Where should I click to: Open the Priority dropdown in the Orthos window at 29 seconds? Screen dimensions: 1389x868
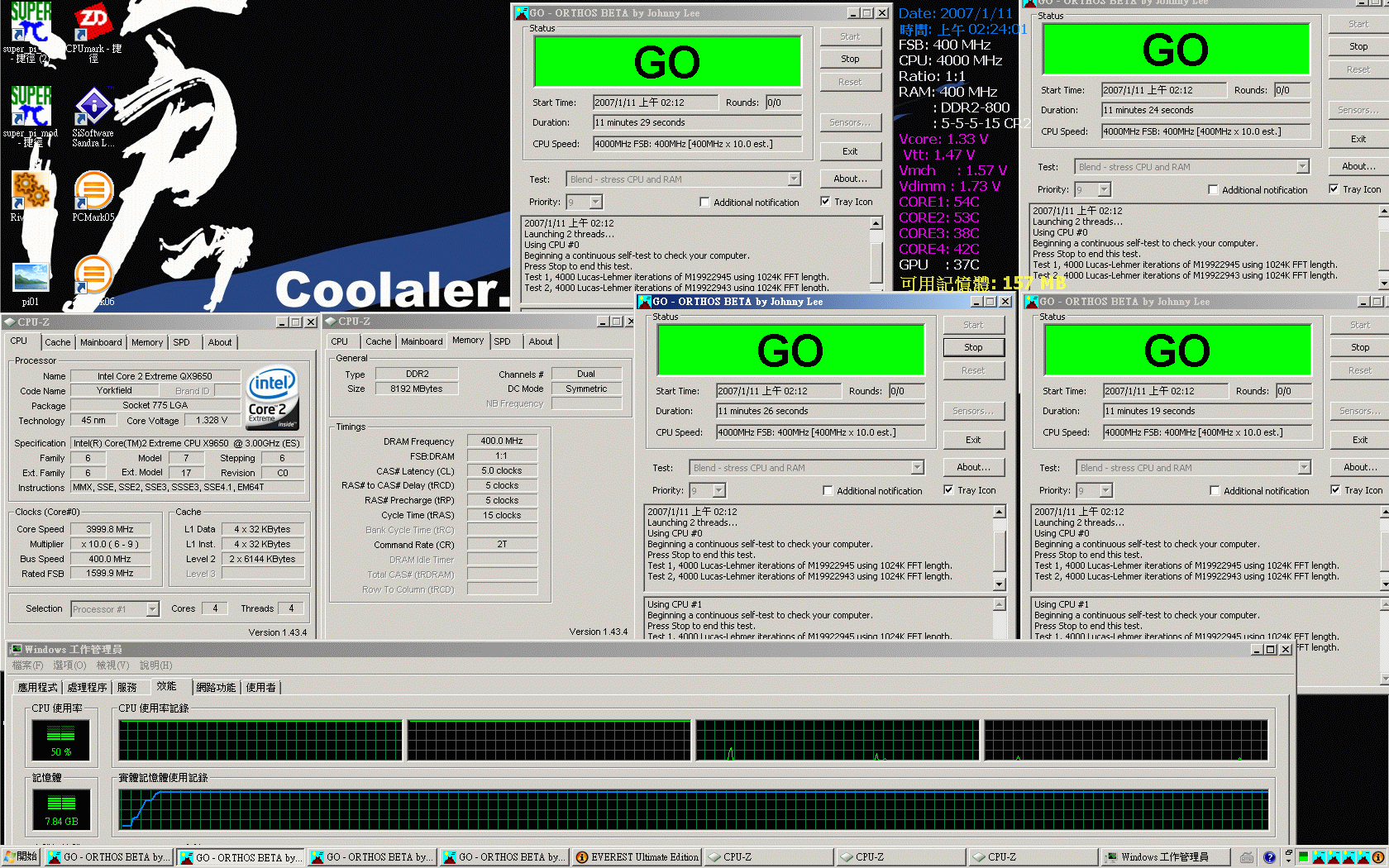click(x=596, y=202)
